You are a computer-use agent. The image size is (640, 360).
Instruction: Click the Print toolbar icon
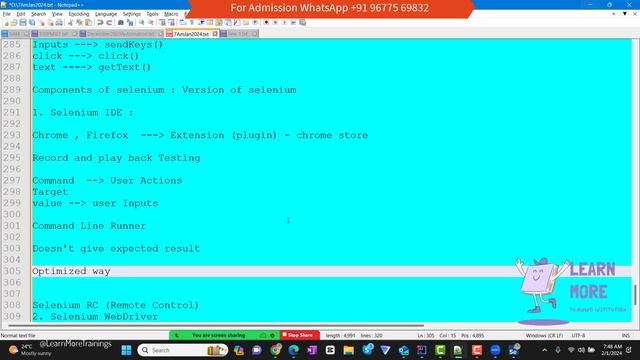click(x=59, y=22)
